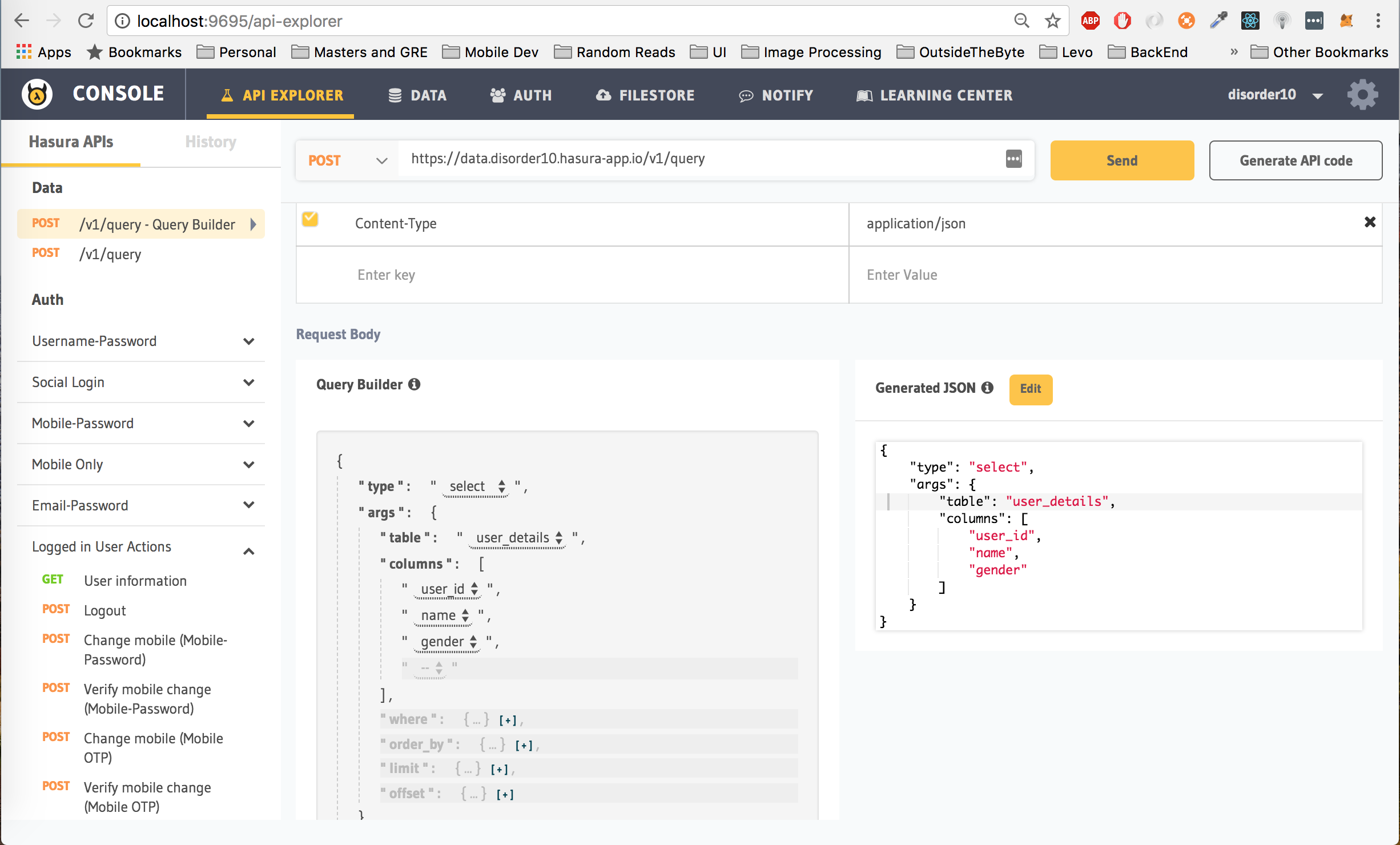Click the Generated JSON info icon

coord(987,388)
